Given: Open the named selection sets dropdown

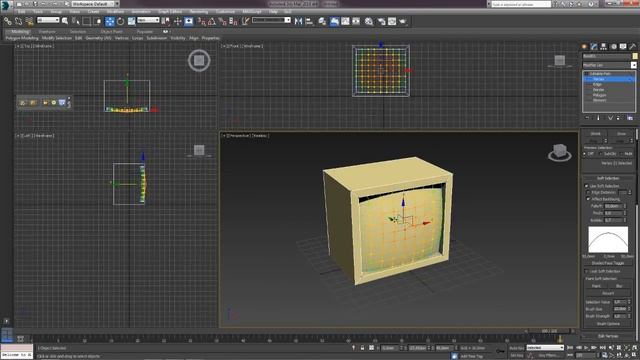Looking at the screenshot, I should pos(271,20).
